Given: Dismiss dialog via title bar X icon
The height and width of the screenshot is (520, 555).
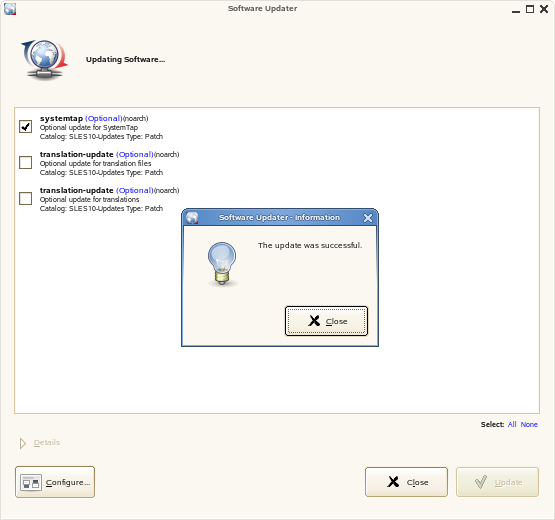Looking at the screenshot, I should [368, 218].
